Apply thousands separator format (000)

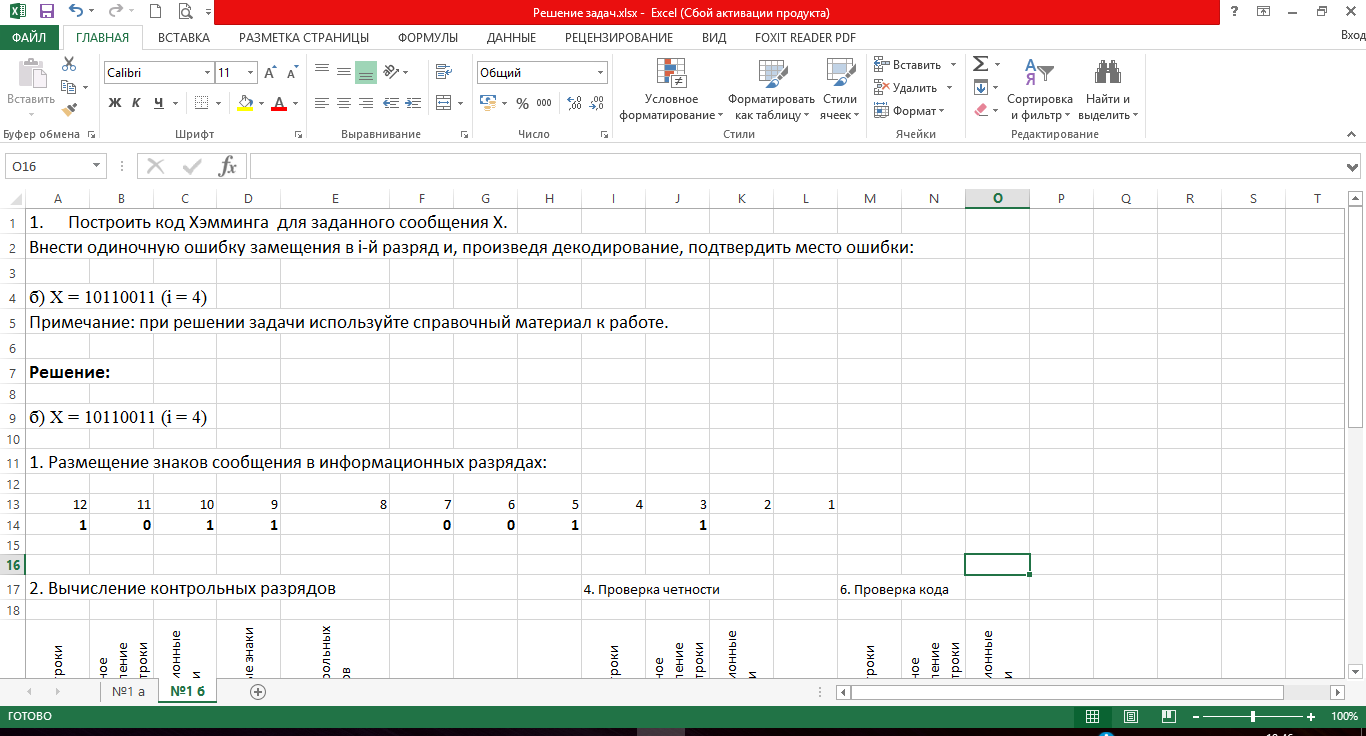pyautogui.click(x=544, y=102)
